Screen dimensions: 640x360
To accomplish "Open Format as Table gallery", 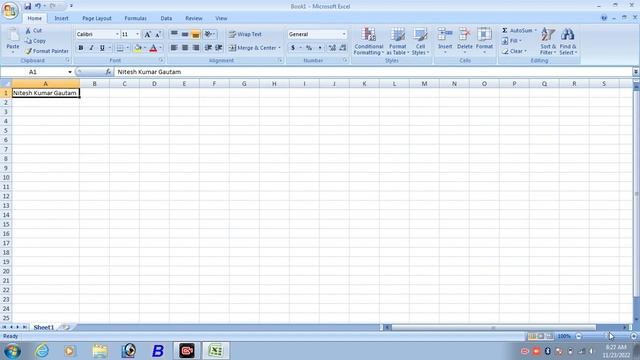I will point(398,41).
